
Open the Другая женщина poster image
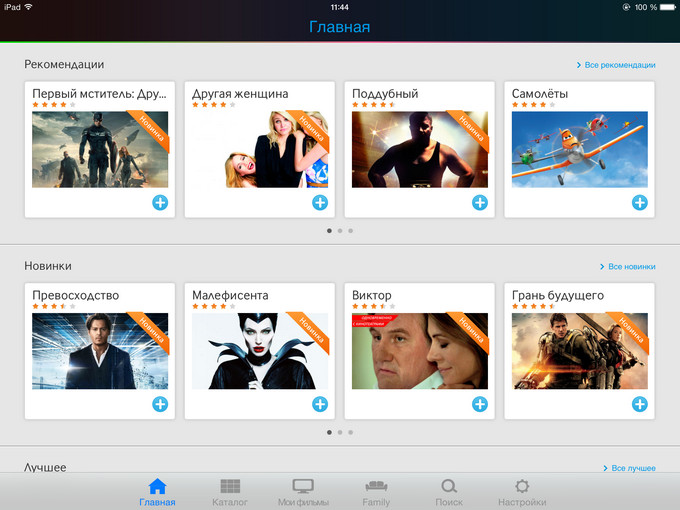[260, 150]
